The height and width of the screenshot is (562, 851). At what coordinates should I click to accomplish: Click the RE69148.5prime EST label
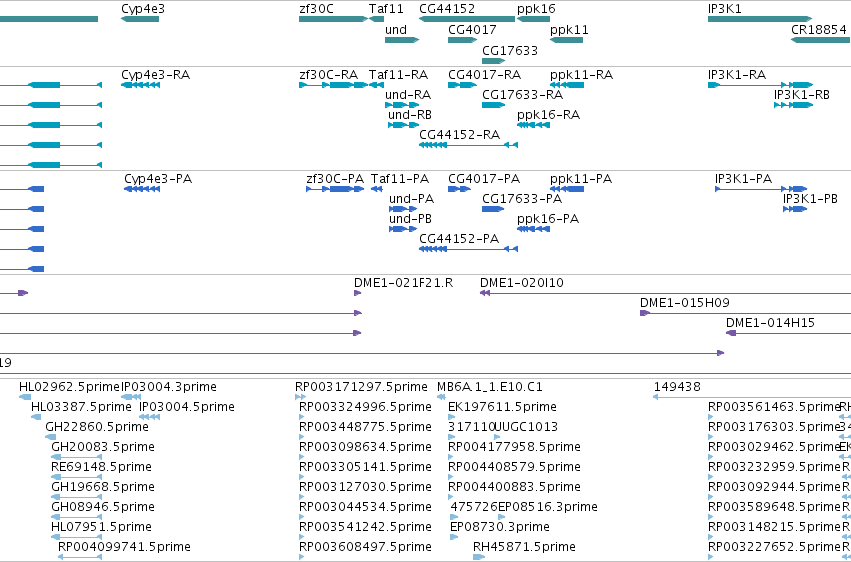pos(101,467)
